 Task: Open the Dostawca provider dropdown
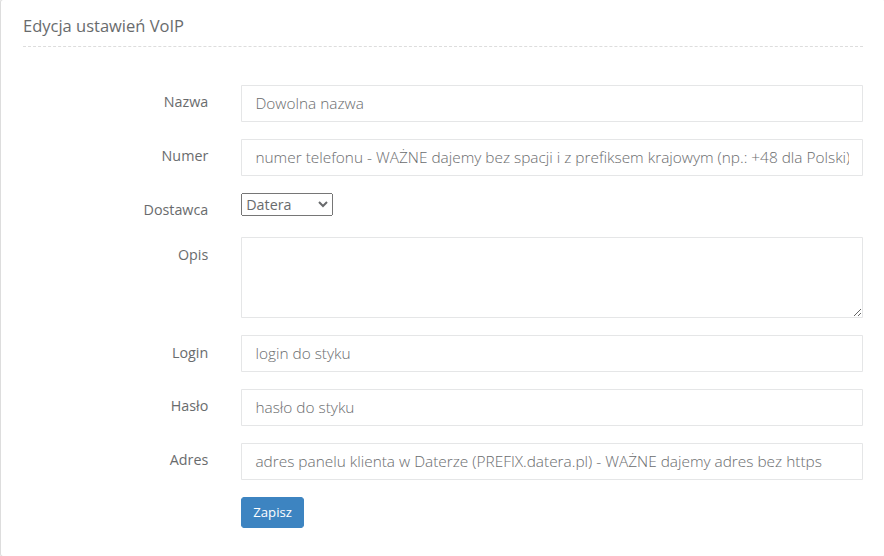(x=286, y=205)
